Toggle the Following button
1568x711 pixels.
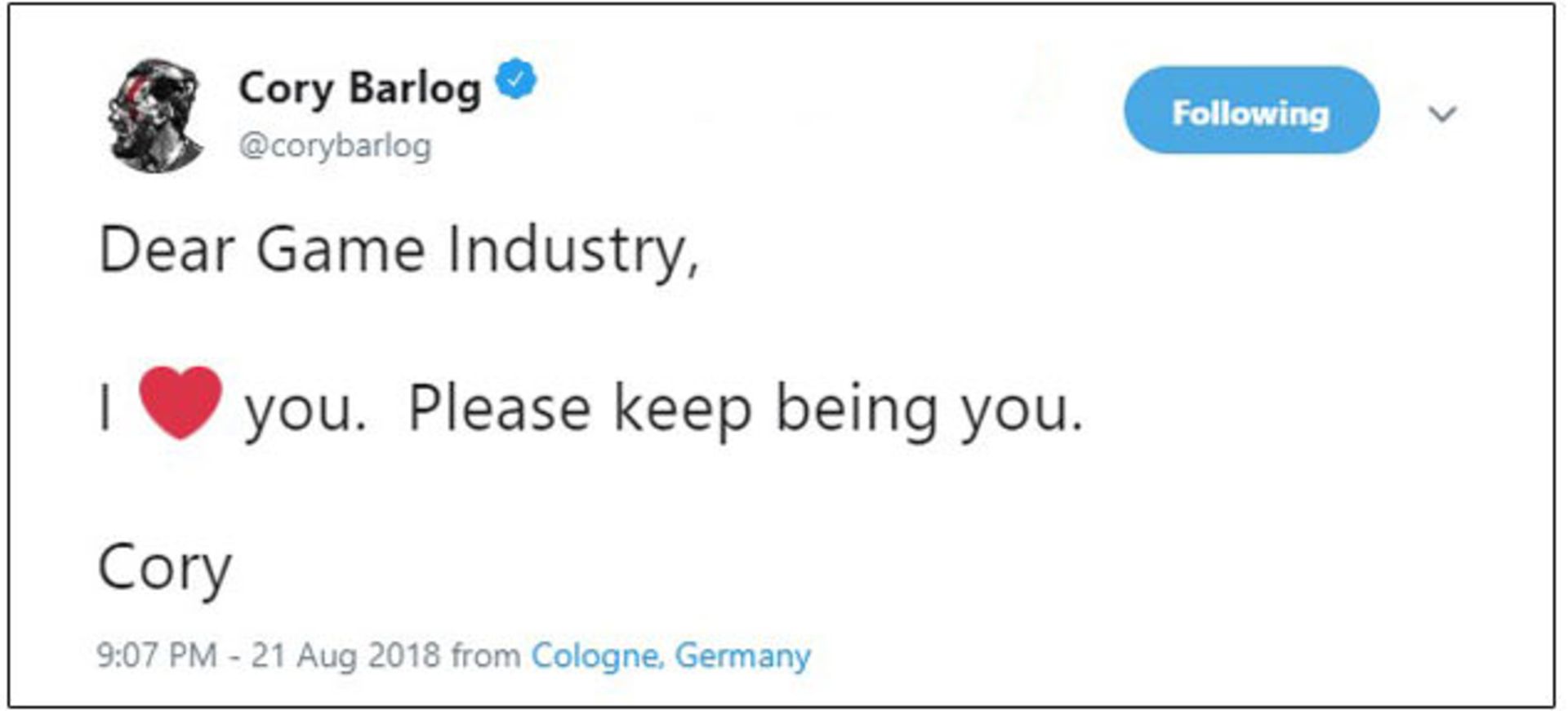pos(1250,111)
